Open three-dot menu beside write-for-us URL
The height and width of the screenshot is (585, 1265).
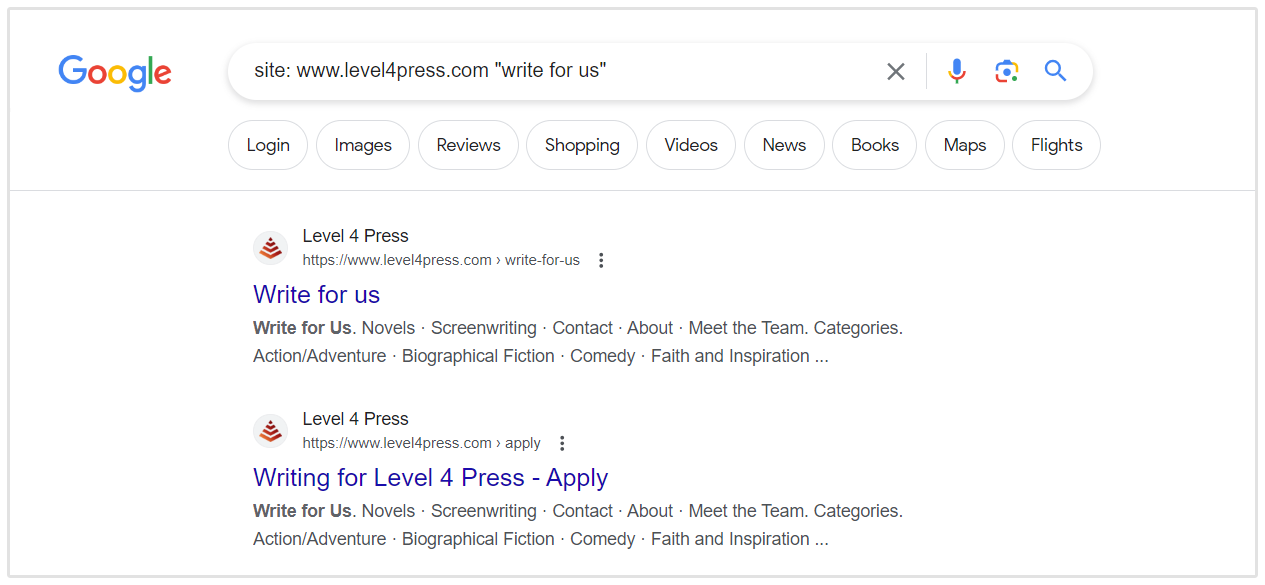click(x=601, y=260)
